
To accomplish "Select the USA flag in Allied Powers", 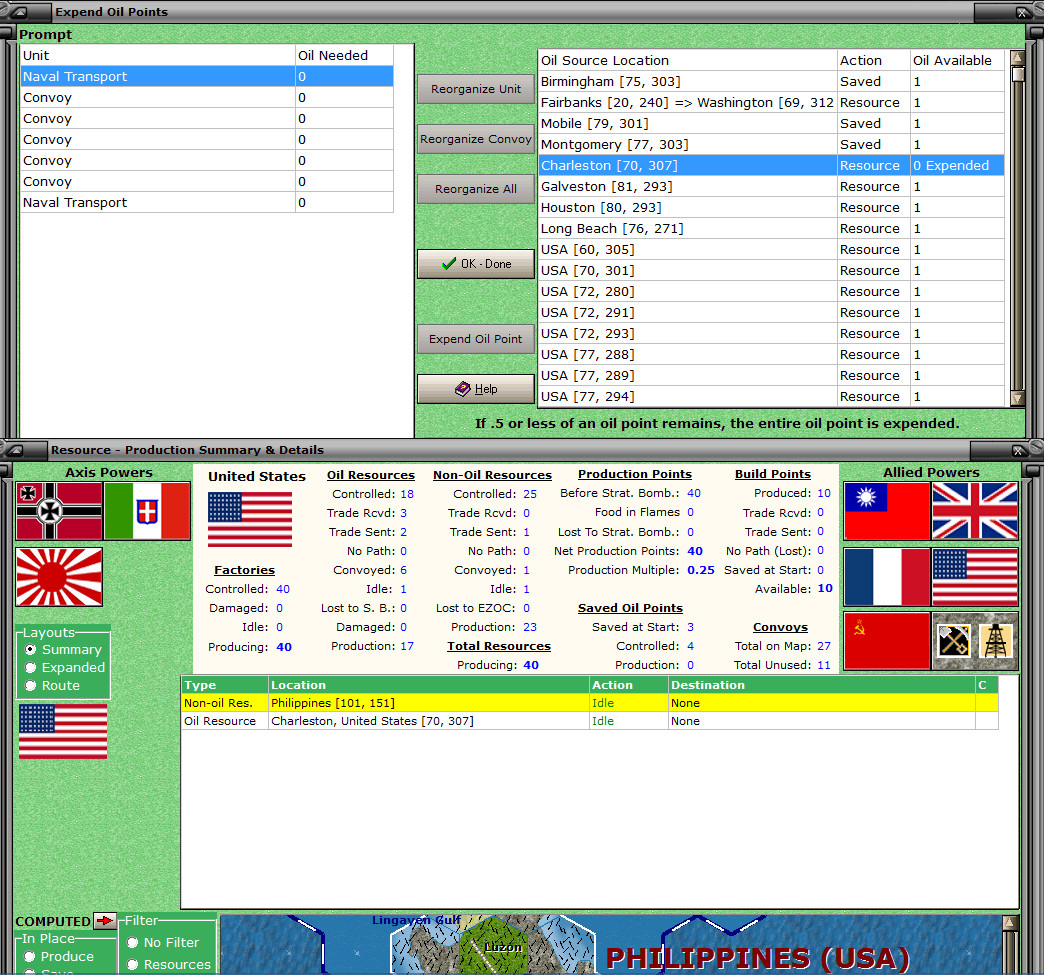I will tap(975, 577).
